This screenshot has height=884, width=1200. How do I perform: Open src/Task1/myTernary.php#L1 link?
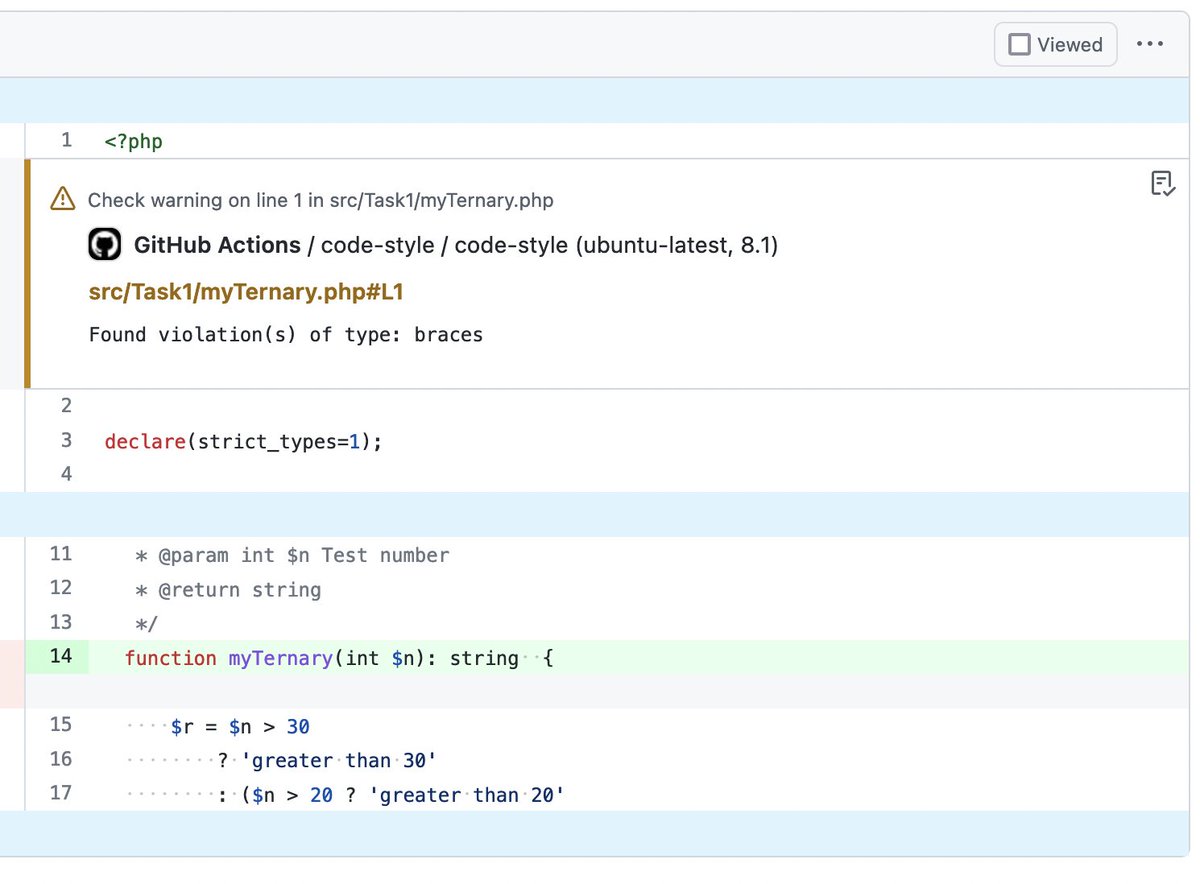pyautogui.click(x=246, y=292)
